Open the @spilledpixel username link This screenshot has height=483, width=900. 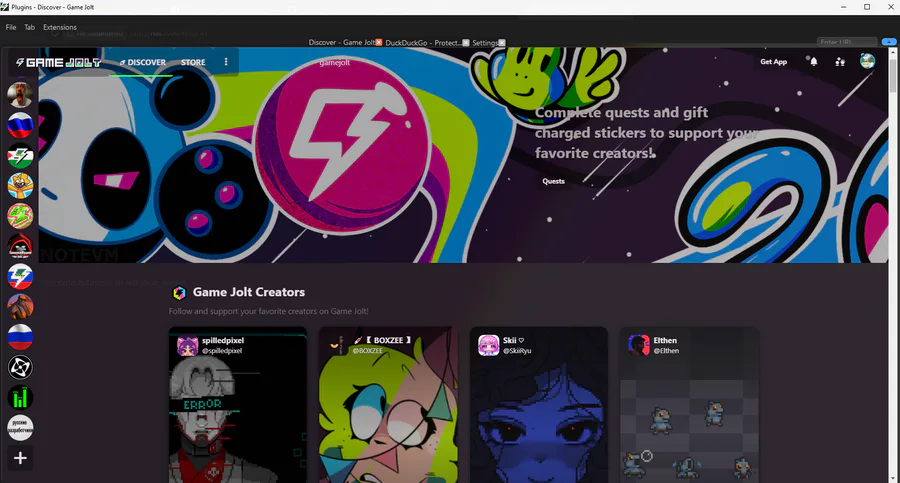point(222,351)
